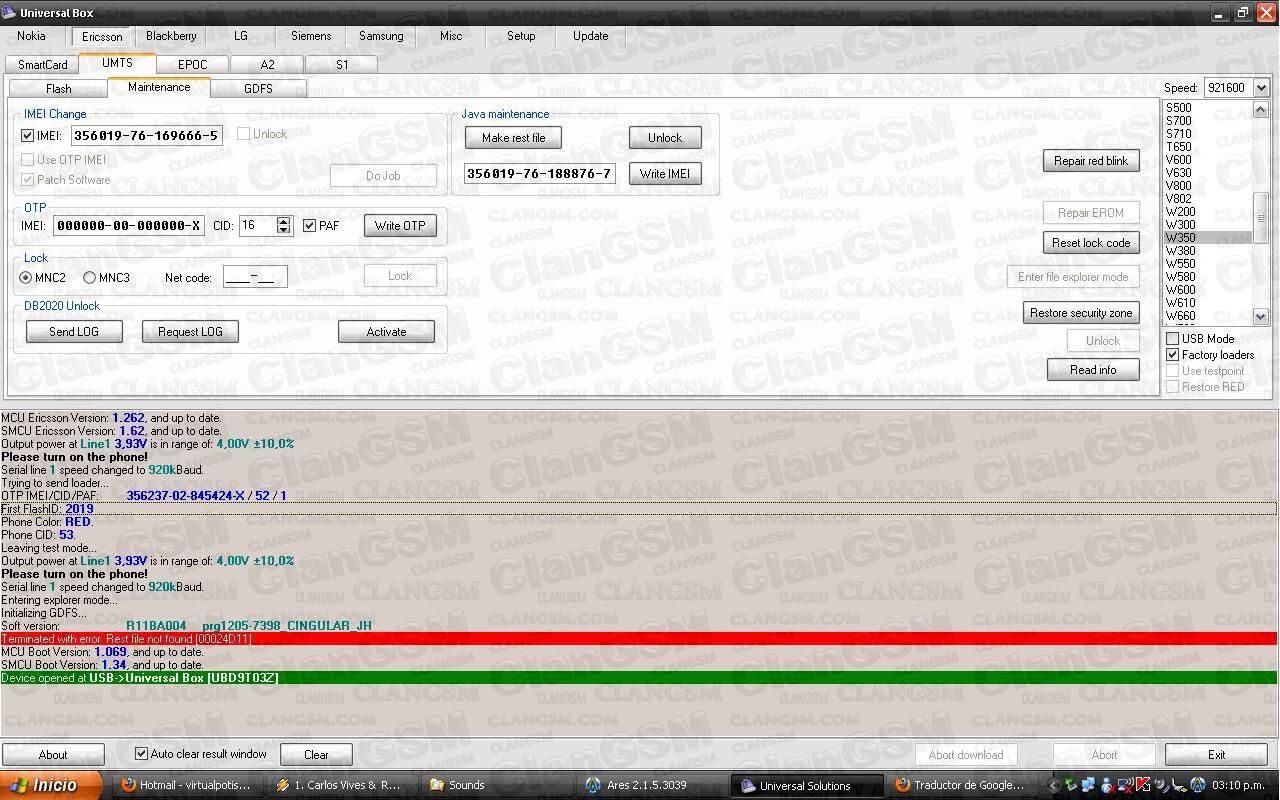Switch to the GDFS tab
1280x800 pixels.
(258, 88)
